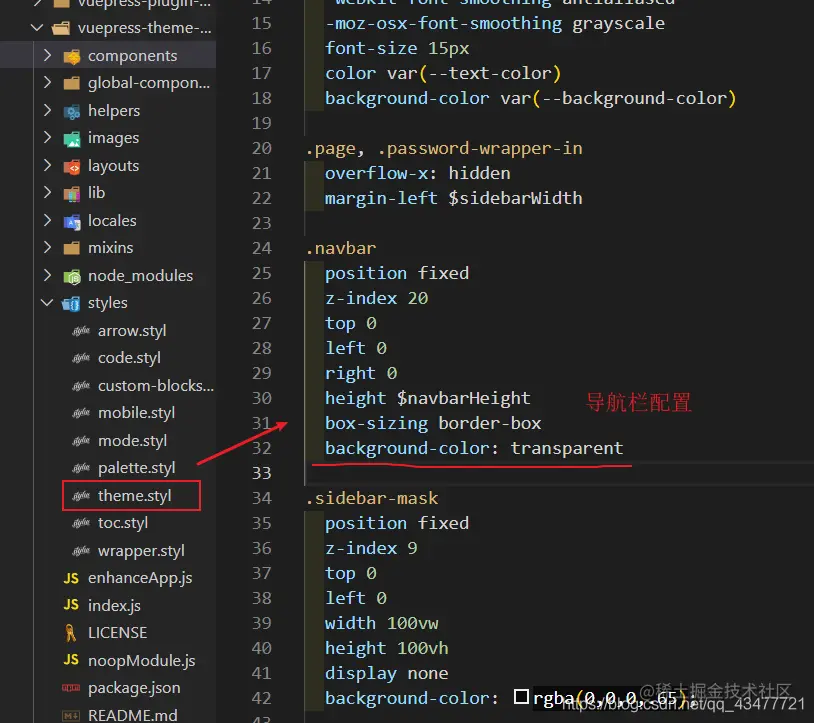The height and width of the screenshot is (723, 814).
Task: Click '$navbarHeight' variable on line 30
Action: point(464,399)
